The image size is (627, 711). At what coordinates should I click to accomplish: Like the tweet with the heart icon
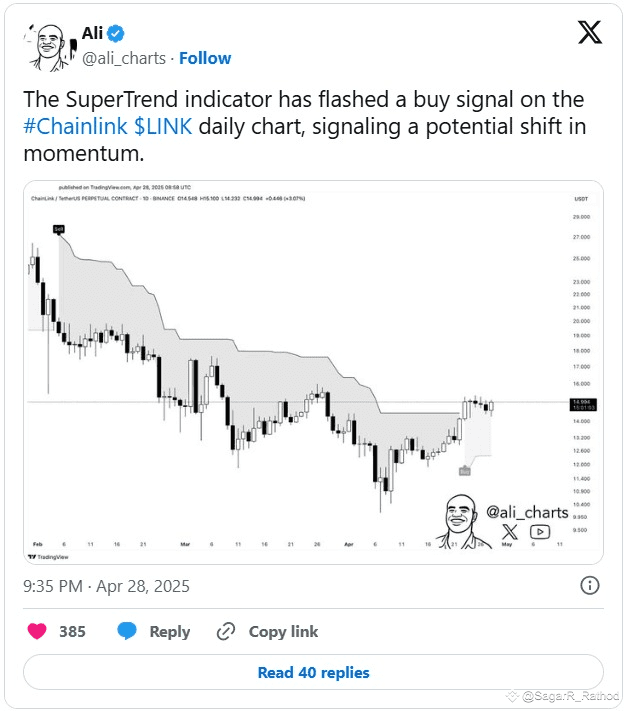(x=37, y=631)
